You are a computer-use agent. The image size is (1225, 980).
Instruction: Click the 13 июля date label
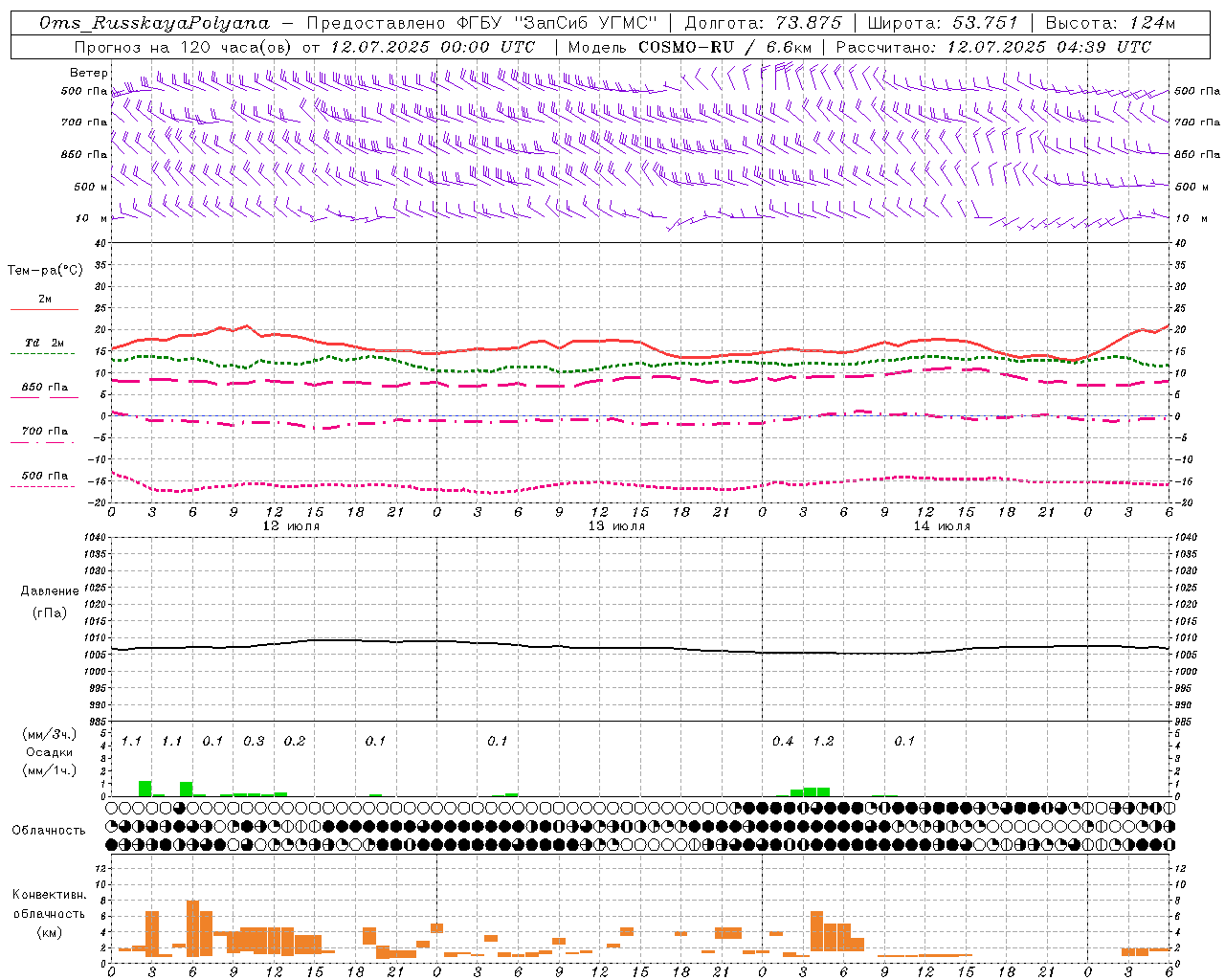pyautogui.click(x=616, y=526)
